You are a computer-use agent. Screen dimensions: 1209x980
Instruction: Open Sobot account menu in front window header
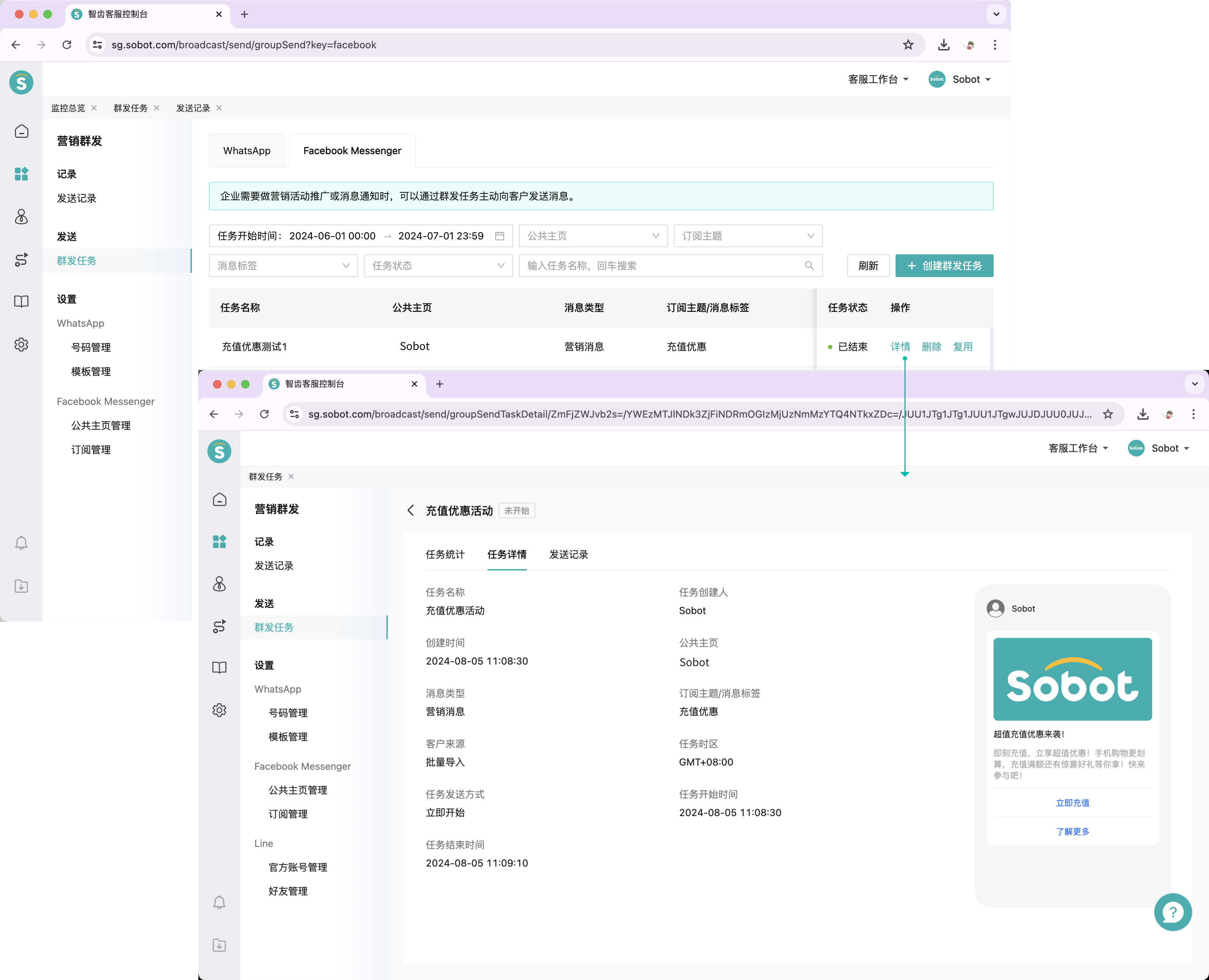click(x=1159, y=448)
